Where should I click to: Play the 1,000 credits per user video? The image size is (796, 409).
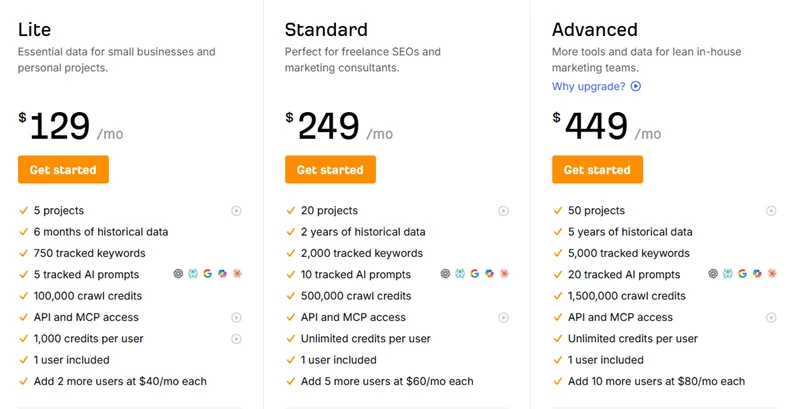coord(237,339)
